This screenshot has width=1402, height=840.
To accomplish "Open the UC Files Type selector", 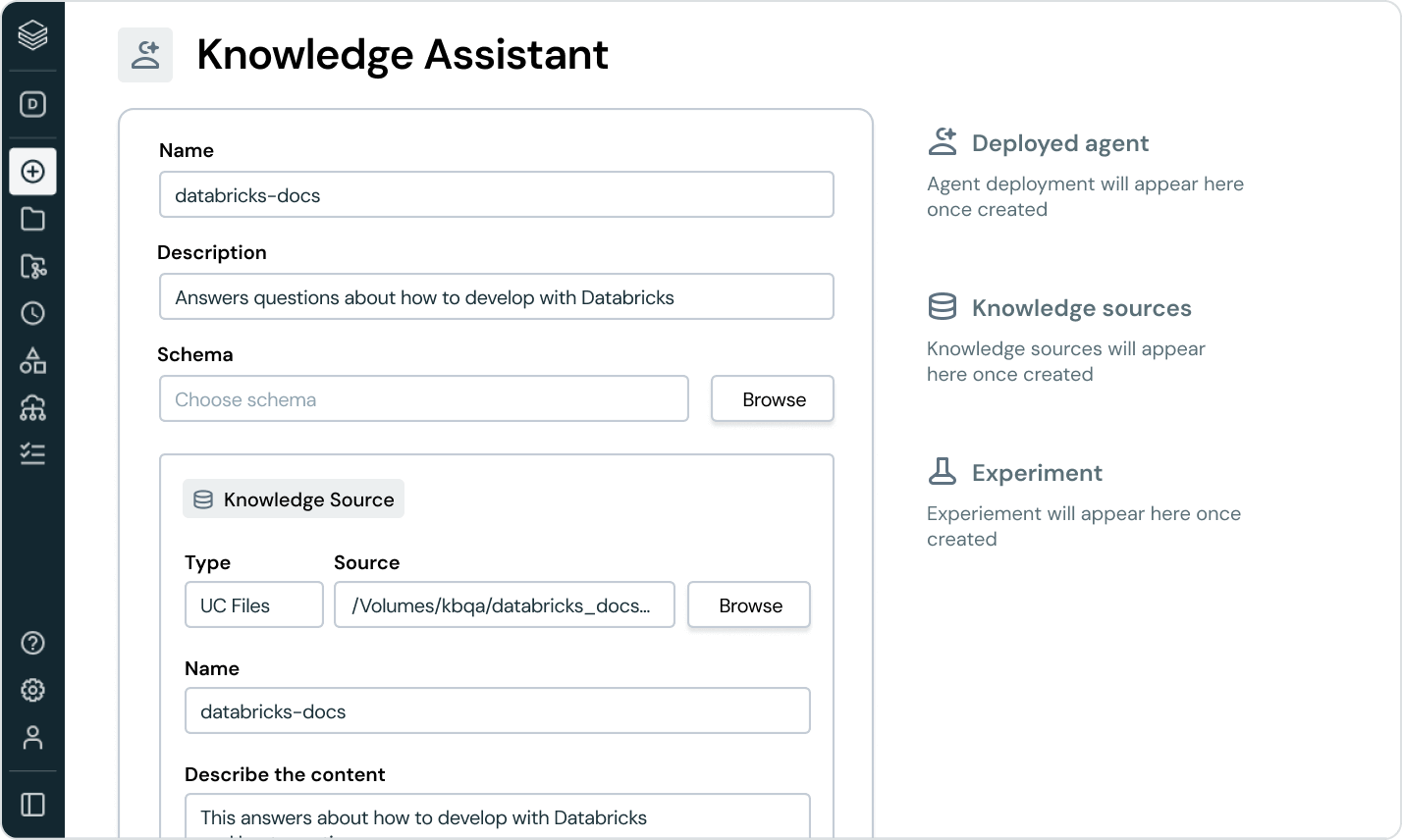I will click(x=253, y=605).
